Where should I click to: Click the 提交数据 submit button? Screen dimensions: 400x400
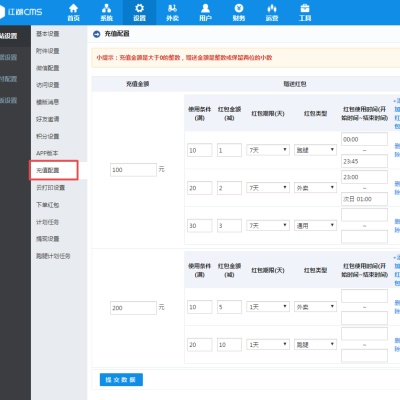(121, 380)
